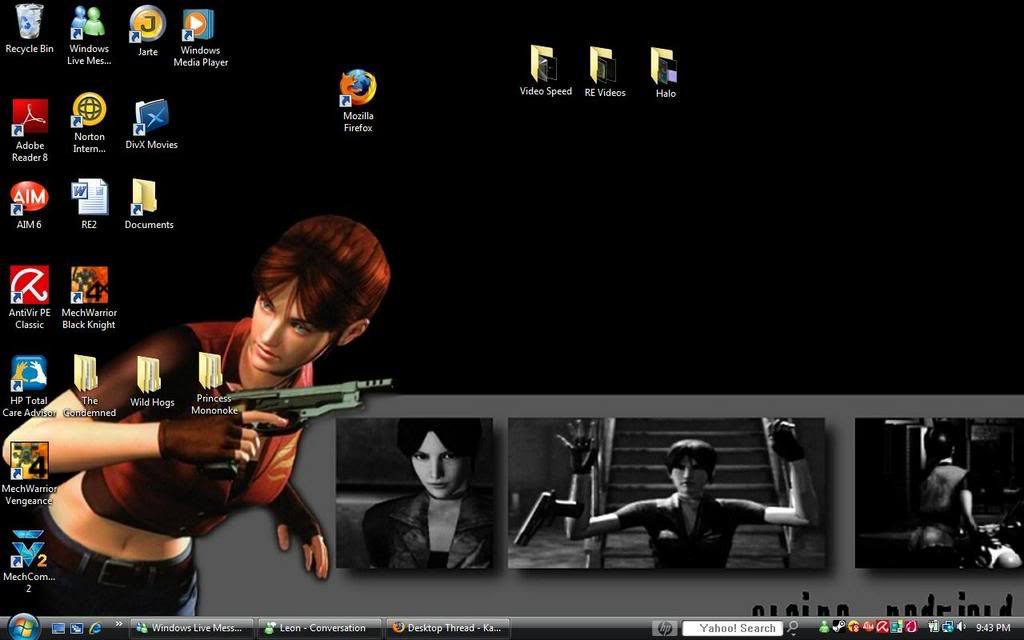
Task: Click the HP logo button on the taskbar
Action: [x=665, y=628]
